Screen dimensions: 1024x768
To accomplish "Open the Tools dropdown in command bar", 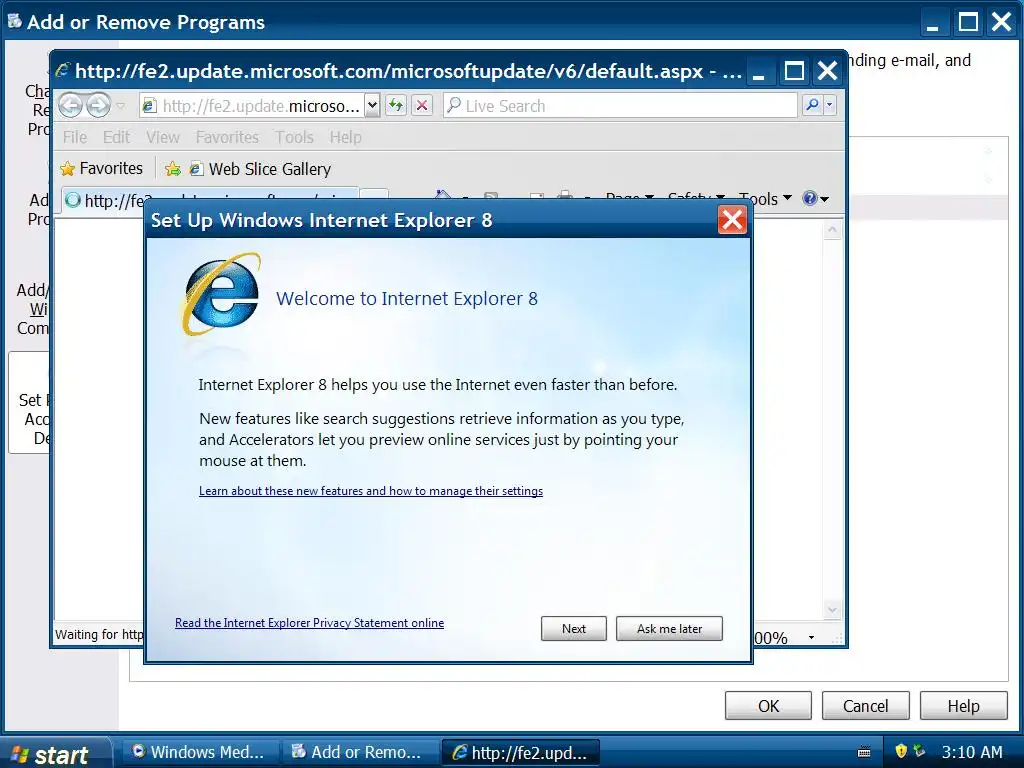I will 765,199.
